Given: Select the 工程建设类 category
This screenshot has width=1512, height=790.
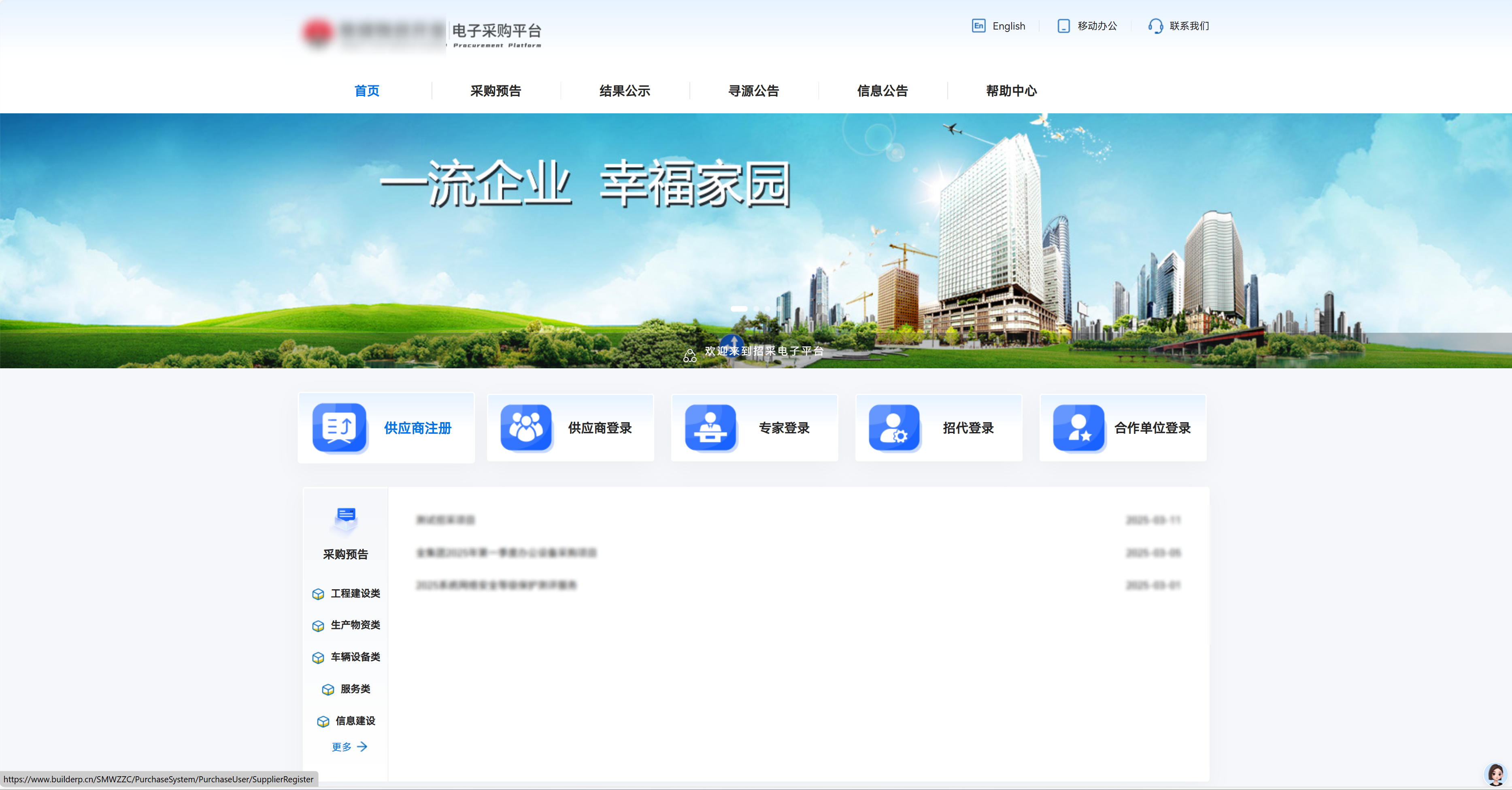Looking at the screenshot, I should tap(355, 593).
